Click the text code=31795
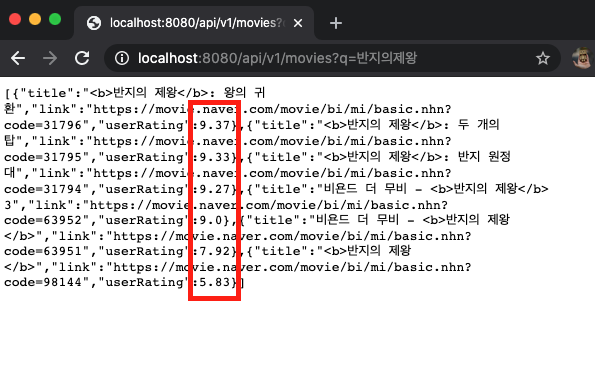595x389 pixels. tap(43, 157)
